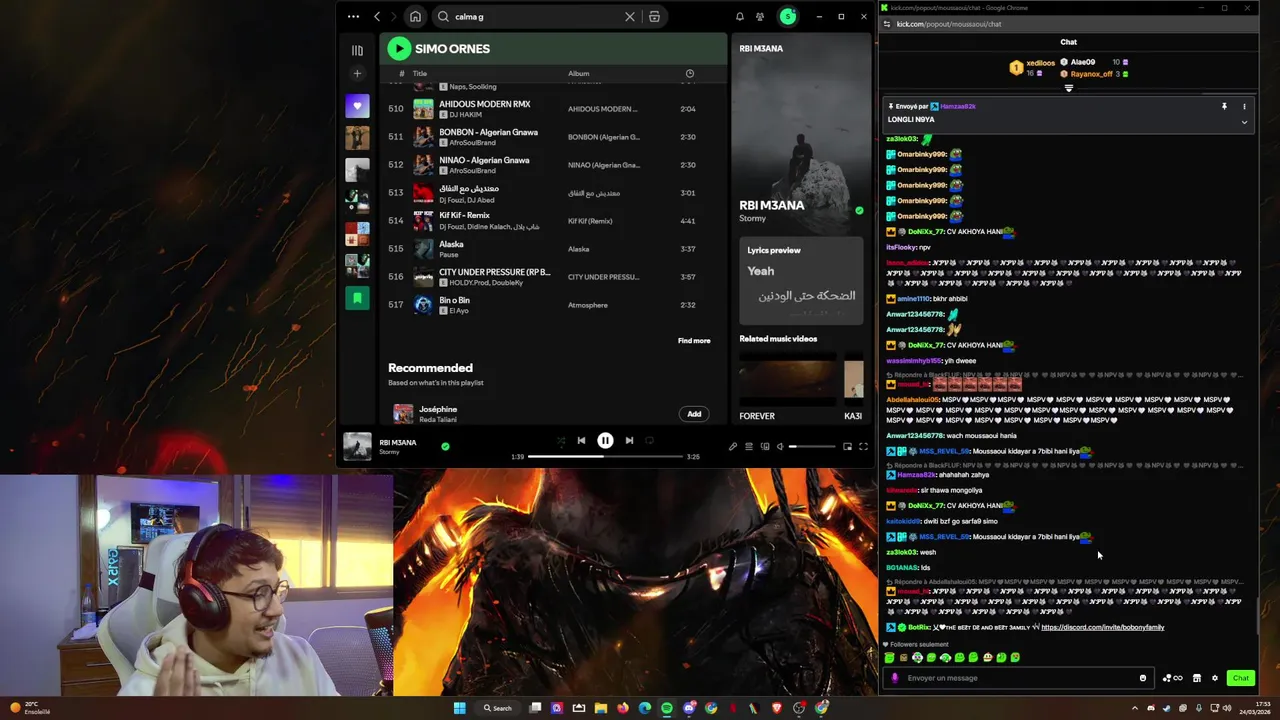Toggle saved checkmark beside RBI M3ANA in side panel
The image size is (1280, 720).
859,211
